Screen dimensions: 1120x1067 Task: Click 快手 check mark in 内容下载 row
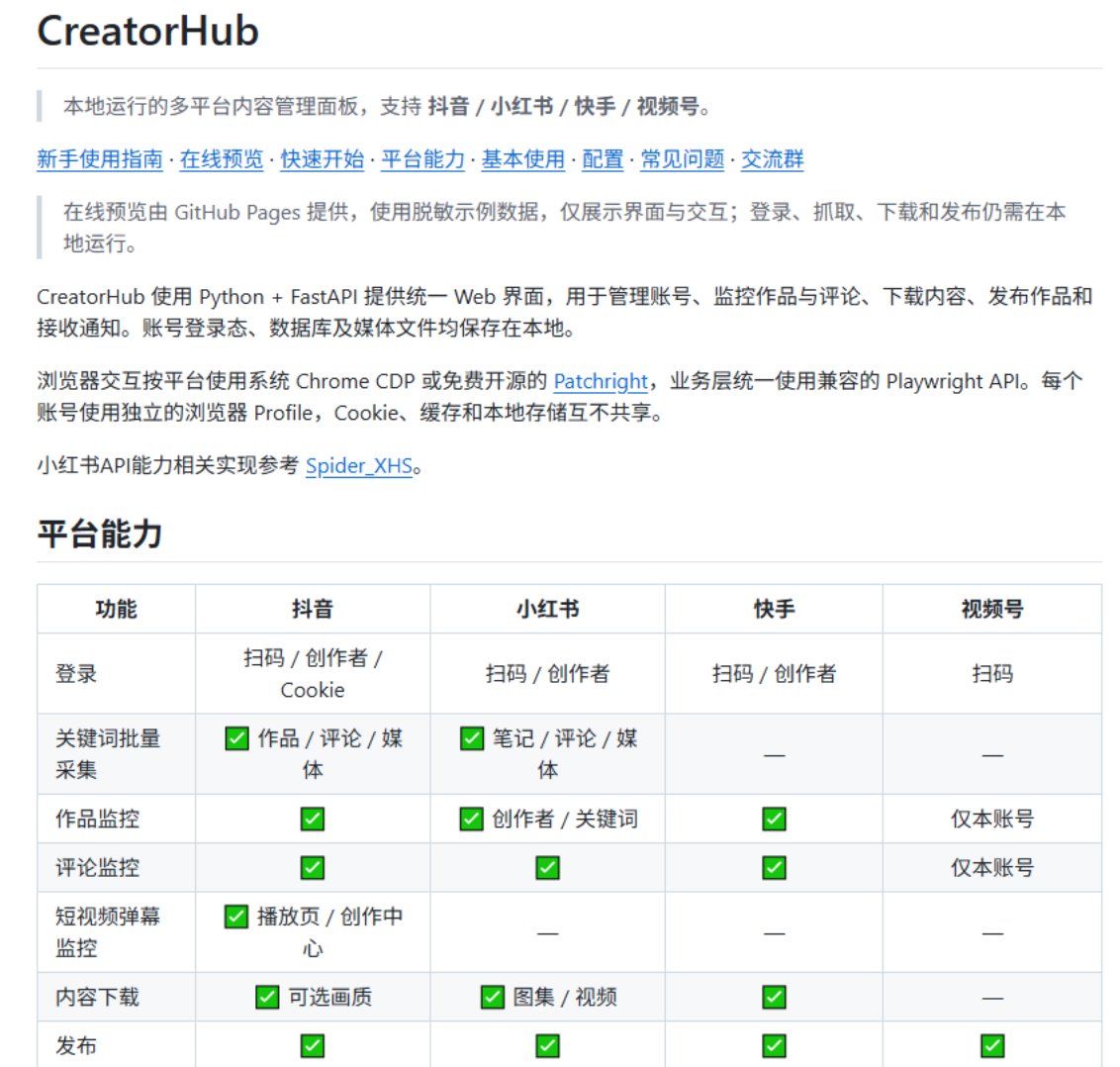click(x=775, y=997)
